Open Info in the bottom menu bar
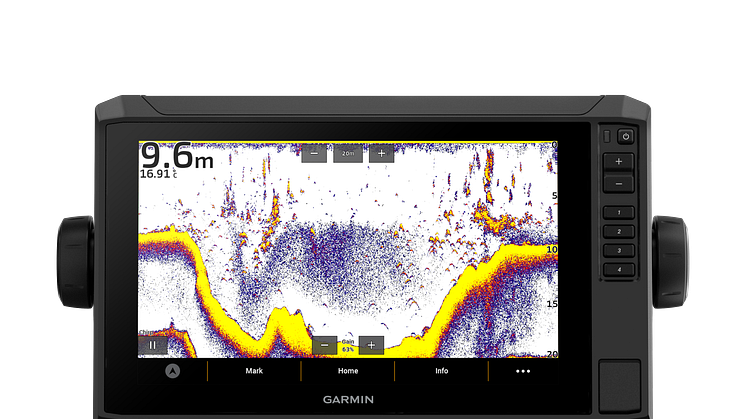 (441, 371)
